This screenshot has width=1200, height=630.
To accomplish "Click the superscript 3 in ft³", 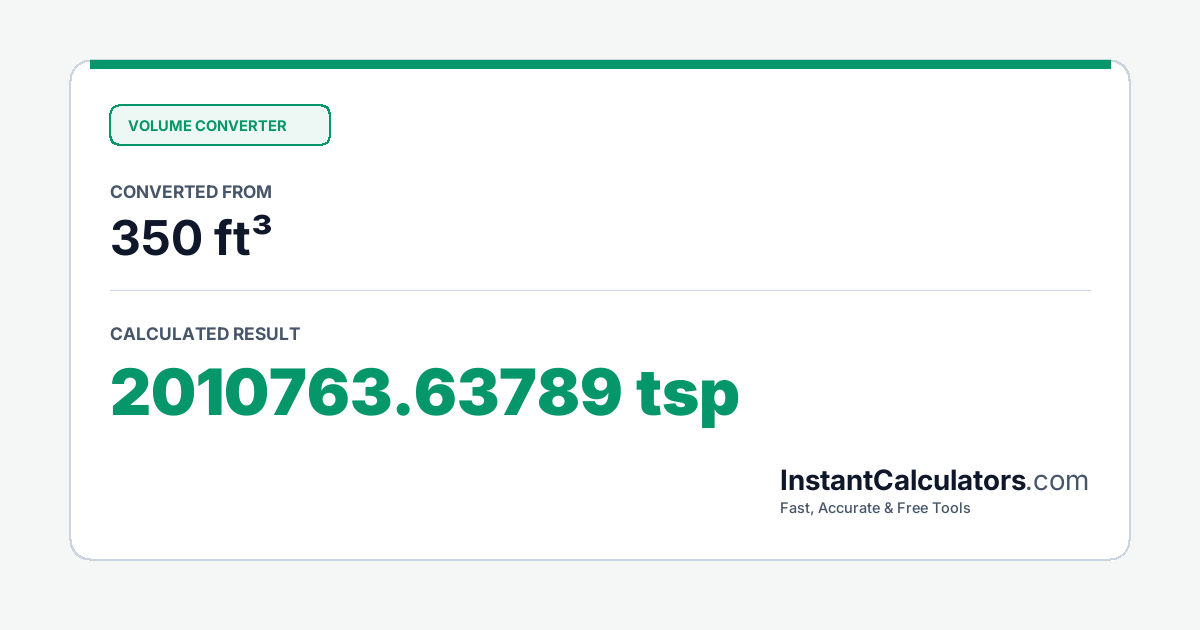I will pos(262,225).
